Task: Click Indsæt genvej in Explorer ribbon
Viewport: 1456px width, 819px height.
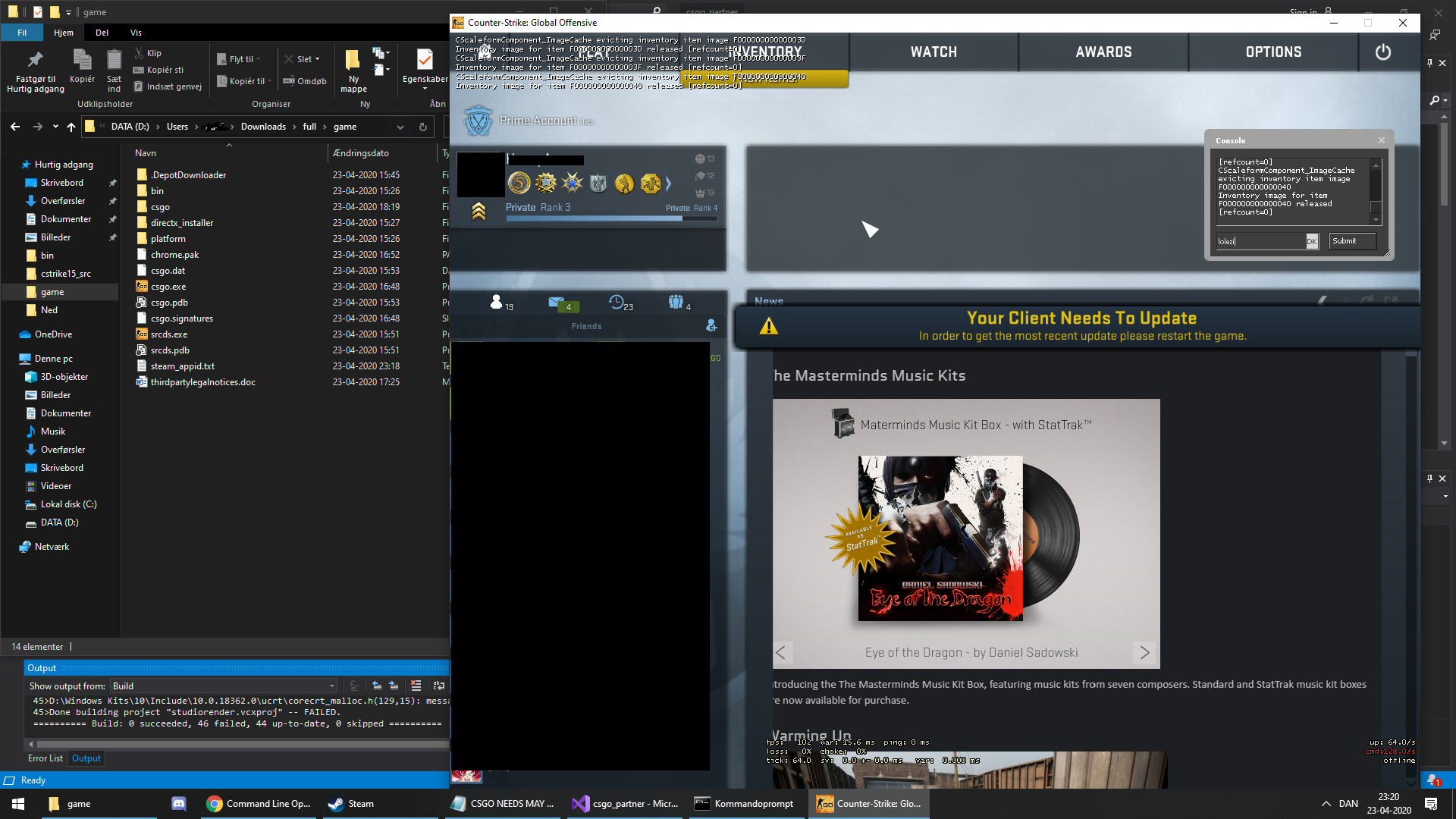Action: click(168, 86)
